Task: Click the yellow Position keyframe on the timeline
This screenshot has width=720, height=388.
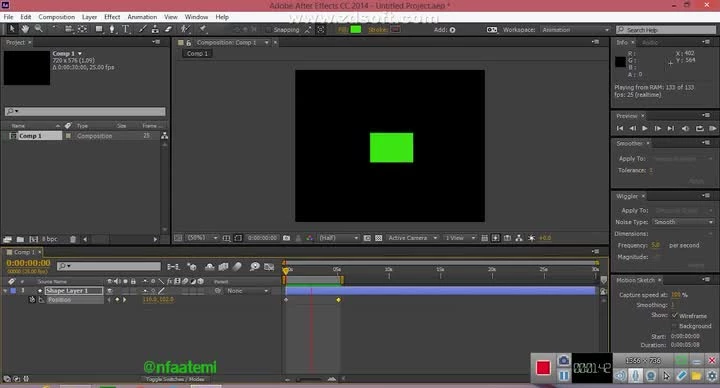Action: (x=338, y=300)
